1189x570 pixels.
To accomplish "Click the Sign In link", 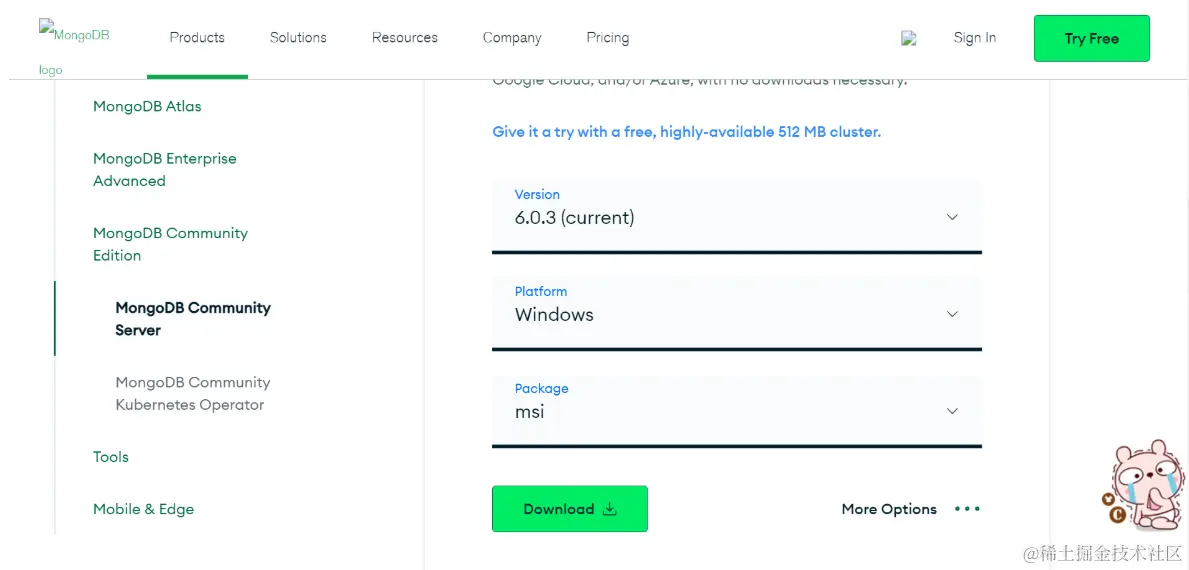I will click(975, 38).
